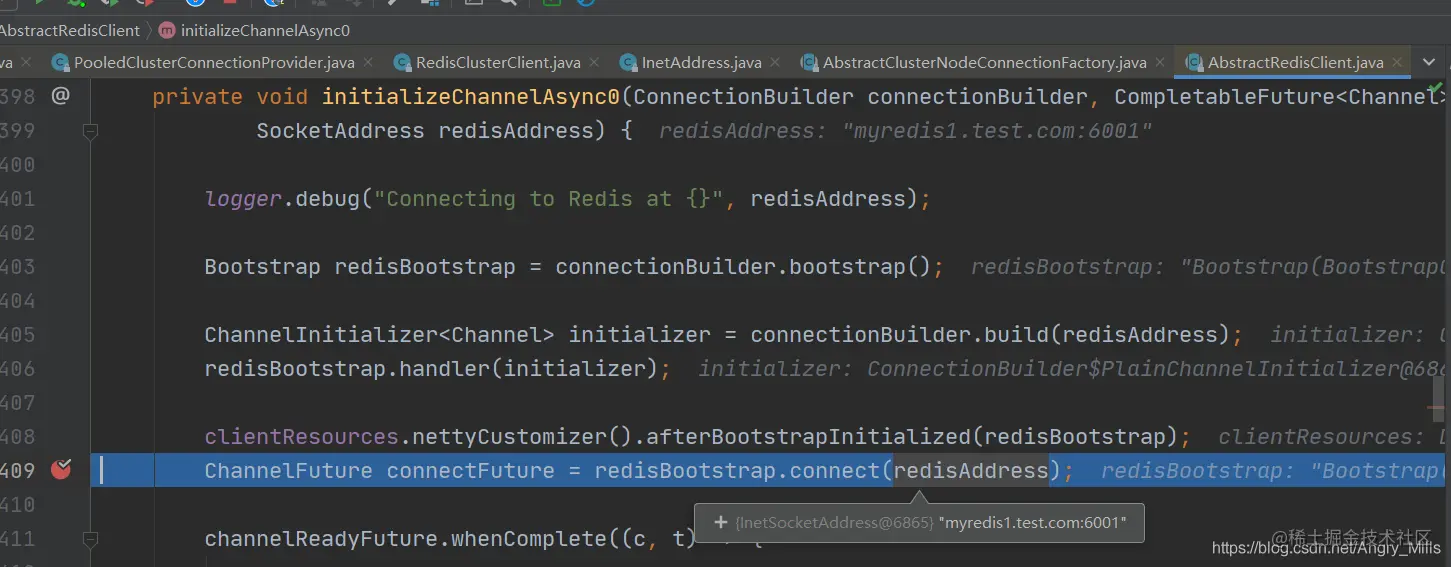Viewport: 1451px width, 567px height.
Task: Click line number 405 in the gutter
Action: [x=18, y=335]
